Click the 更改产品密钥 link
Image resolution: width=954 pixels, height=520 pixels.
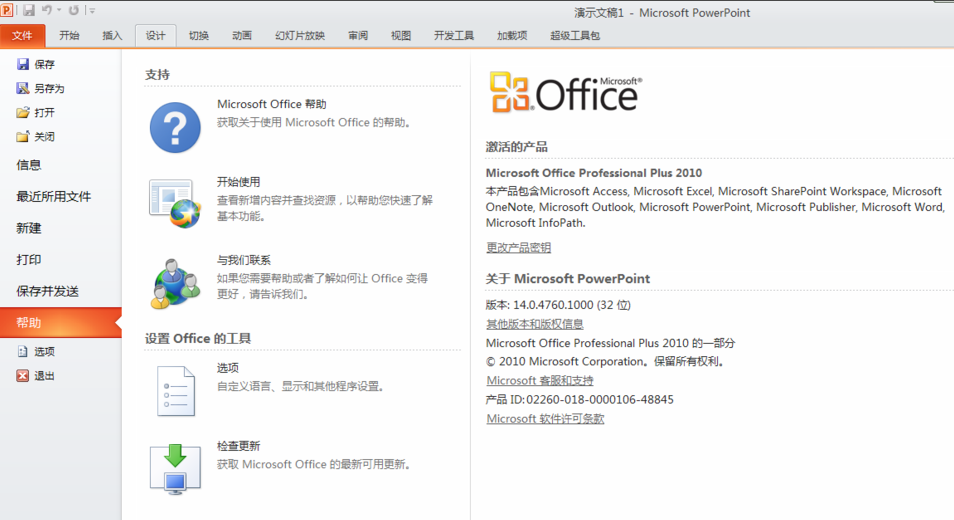click(518, 248)
